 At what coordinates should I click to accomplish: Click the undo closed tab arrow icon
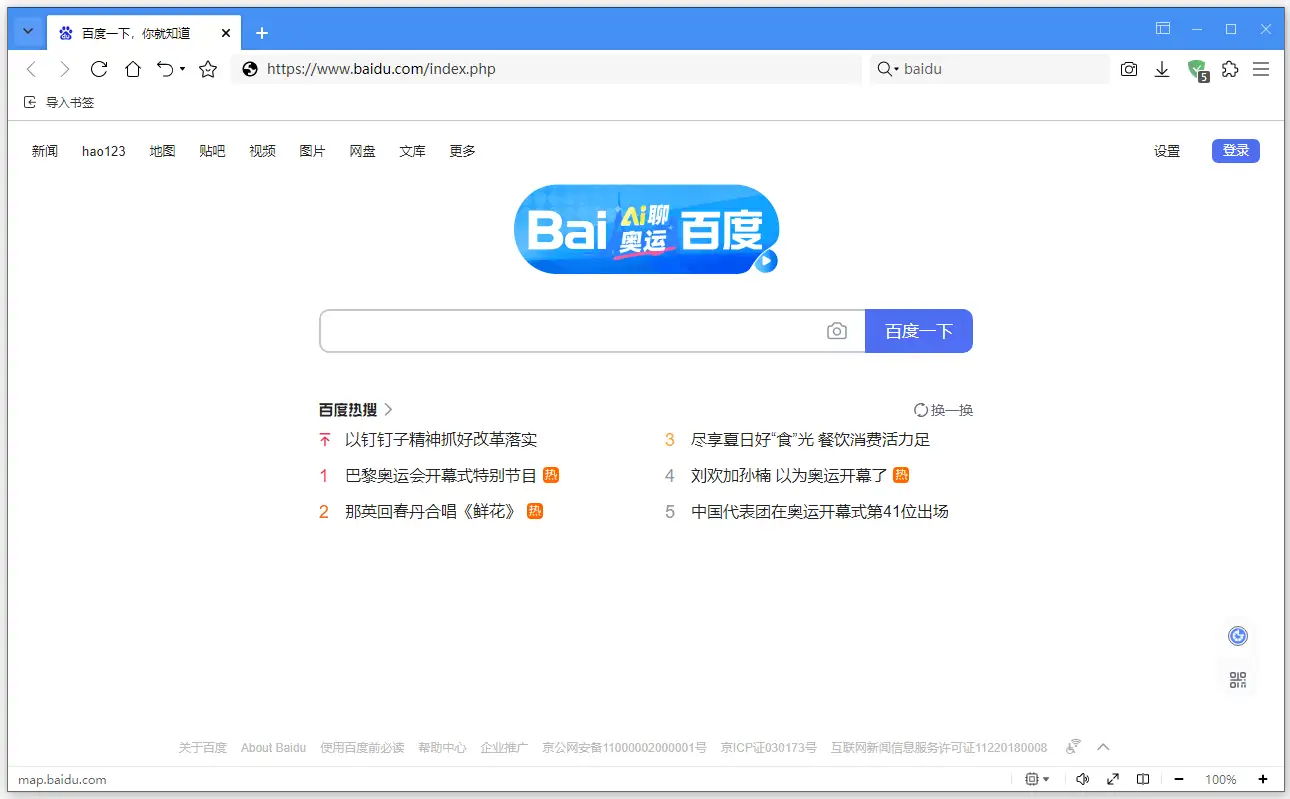click(x=166, y=69)
